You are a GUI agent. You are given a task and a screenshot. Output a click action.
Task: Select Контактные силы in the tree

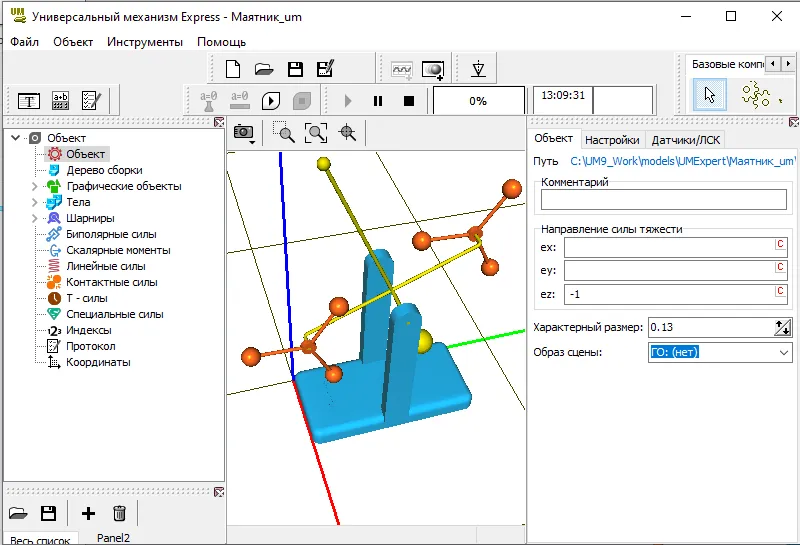[111, 282]
